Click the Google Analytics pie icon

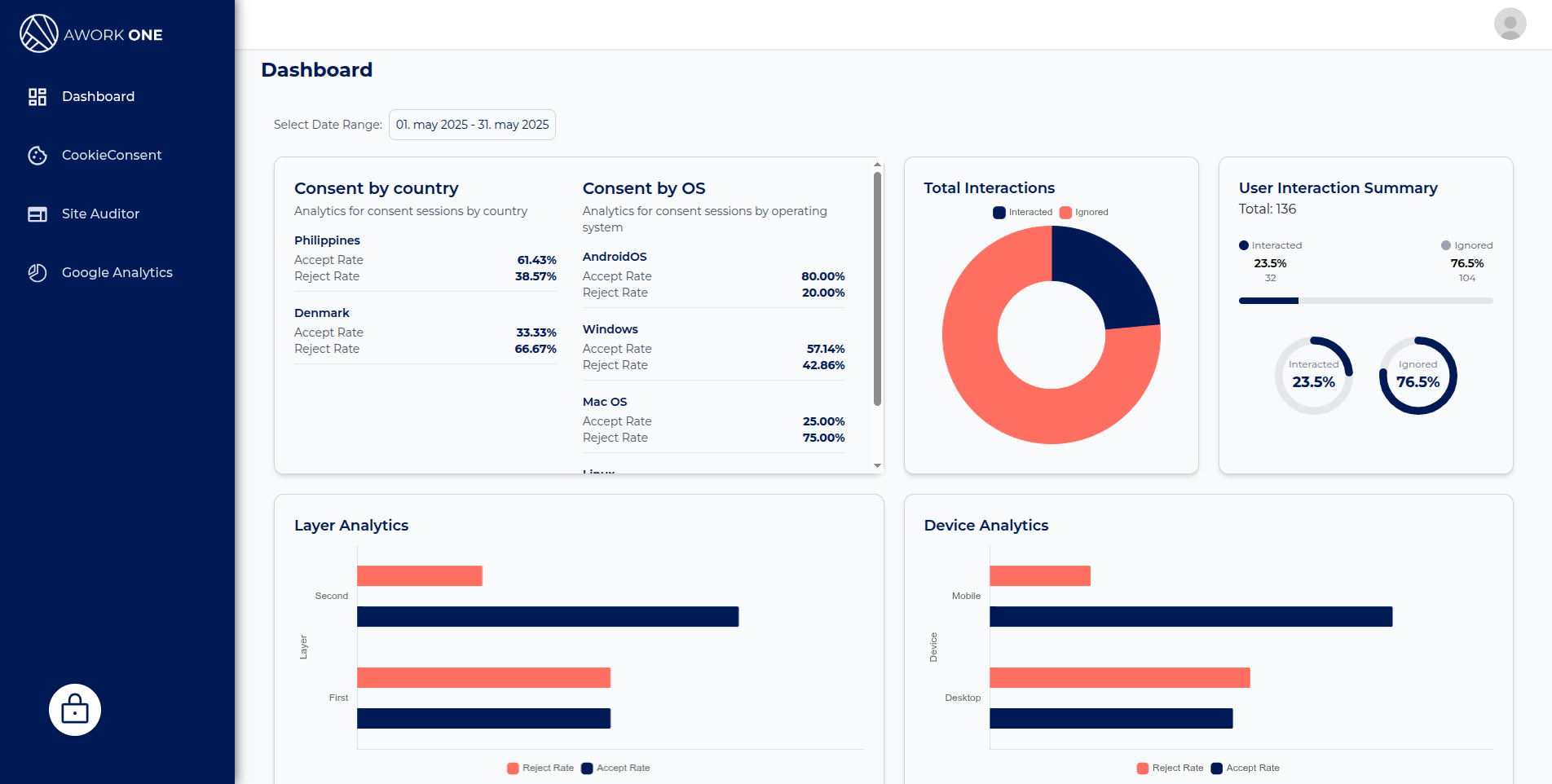click(x=37, y=273)
